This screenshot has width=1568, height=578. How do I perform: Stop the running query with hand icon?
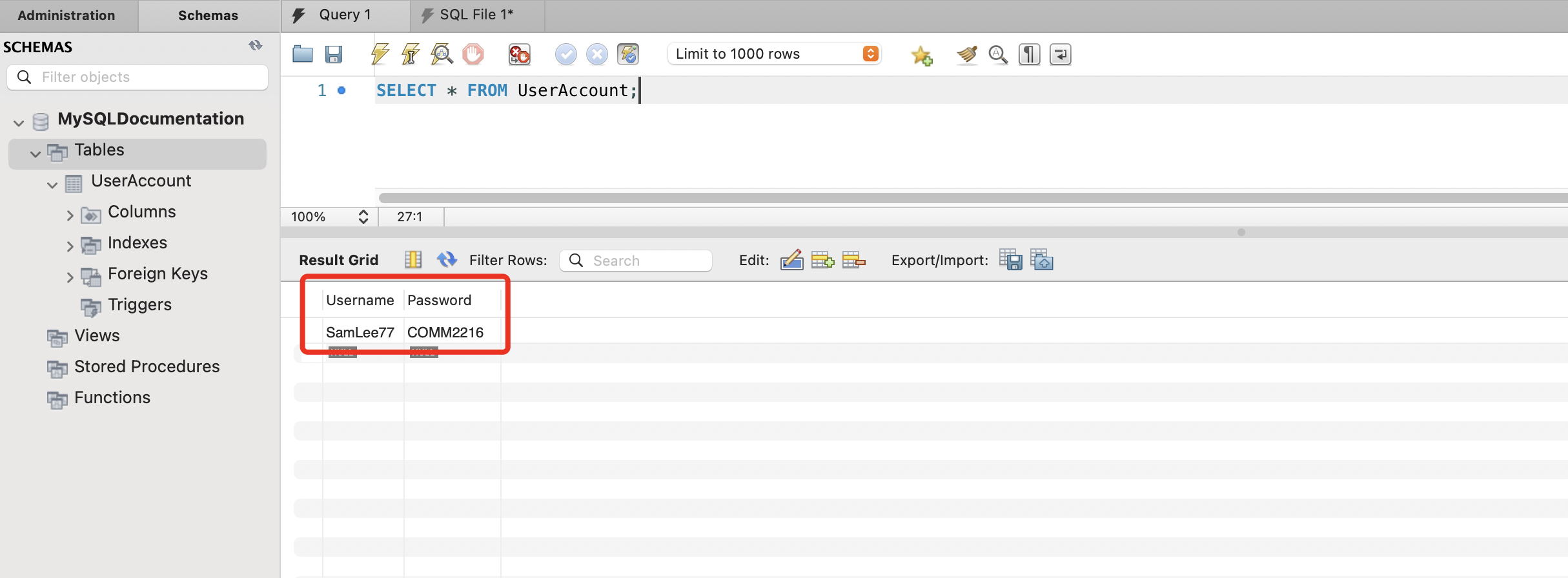tap(473, 54)
